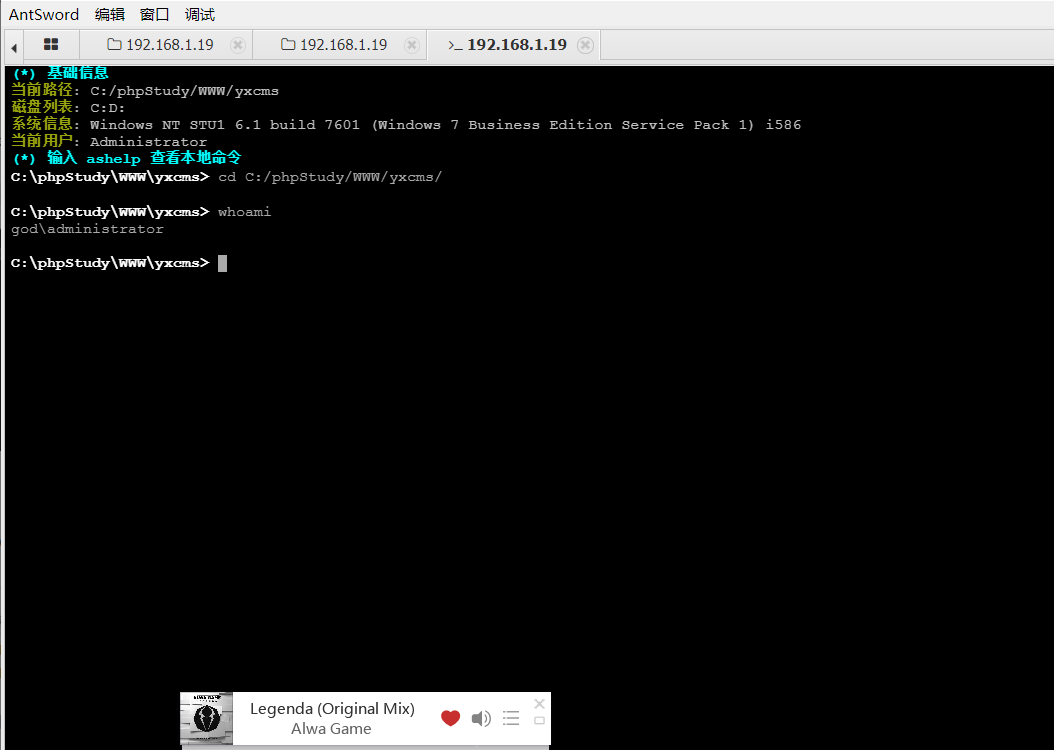Screen dimensions: 1054x750
Task: Close the terminal tab 192.168.1.19
Action: click(585, 45)
